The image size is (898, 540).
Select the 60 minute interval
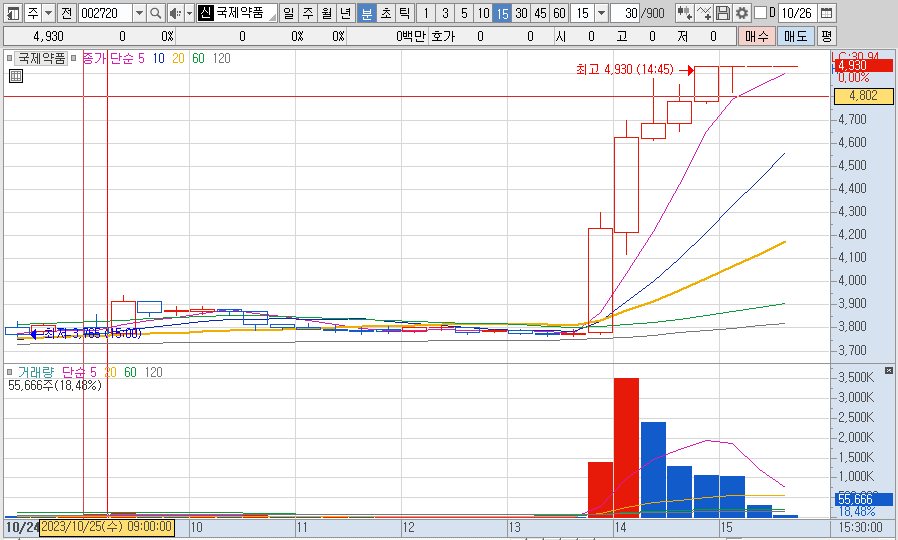point(560,13)
